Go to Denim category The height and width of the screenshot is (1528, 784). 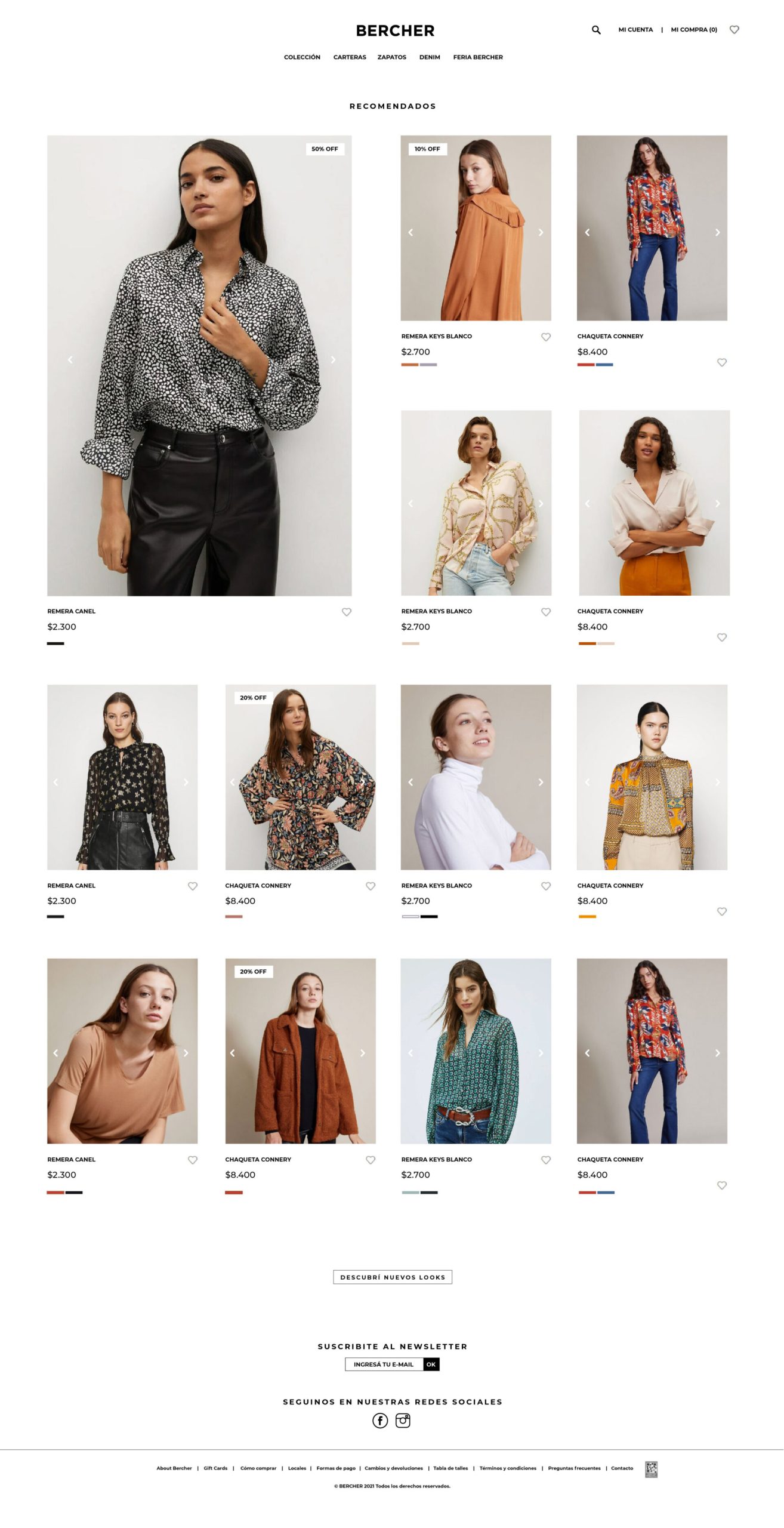(430, 57)
